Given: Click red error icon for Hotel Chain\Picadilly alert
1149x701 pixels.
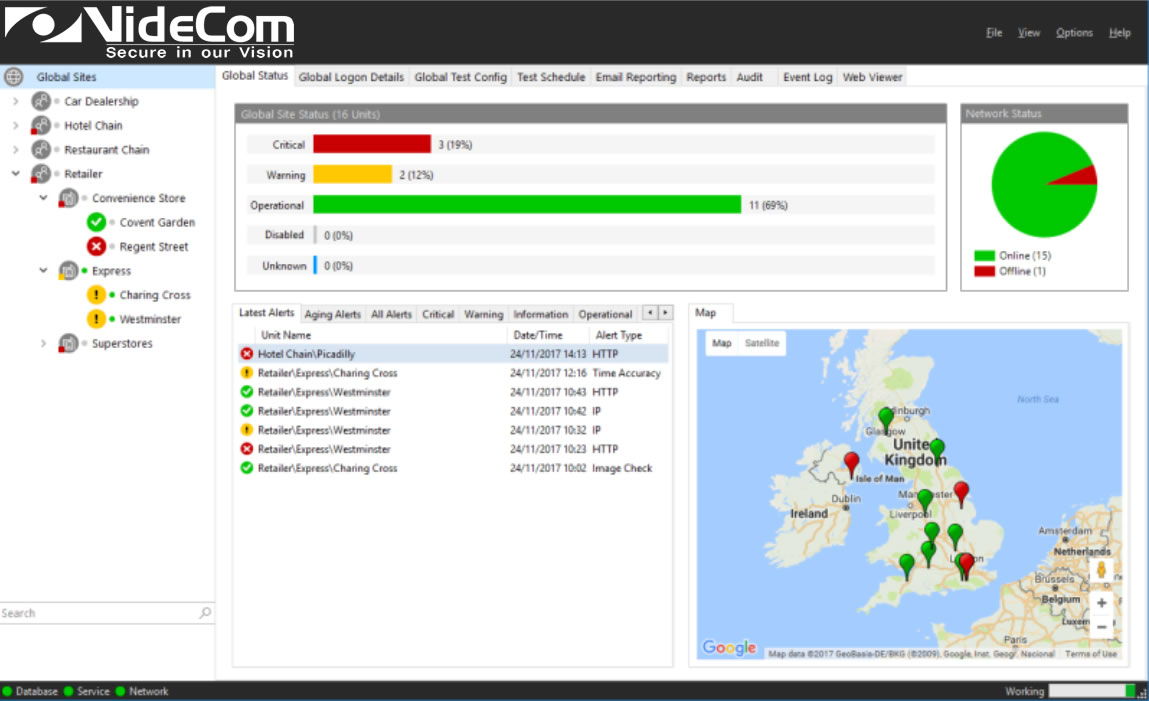Looking at the screenshot, I should point(247,354).
